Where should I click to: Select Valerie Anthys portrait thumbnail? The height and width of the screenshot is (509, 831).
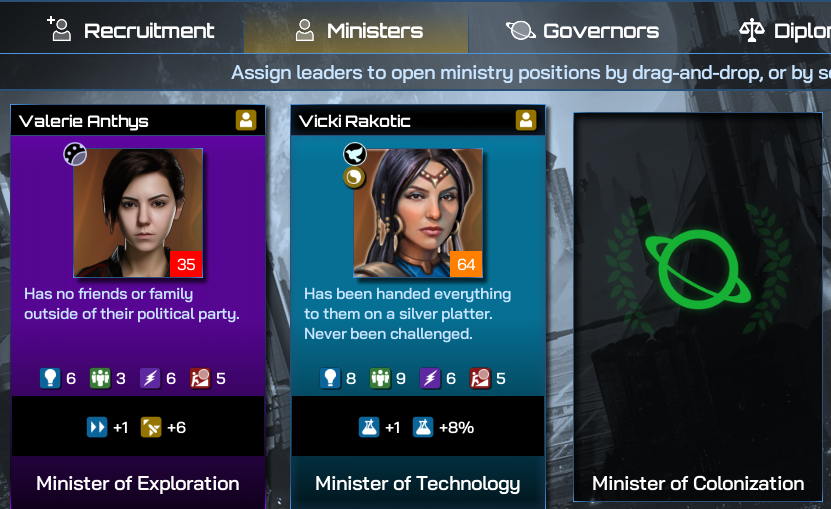pyautogui.click(x=138, y=213)
